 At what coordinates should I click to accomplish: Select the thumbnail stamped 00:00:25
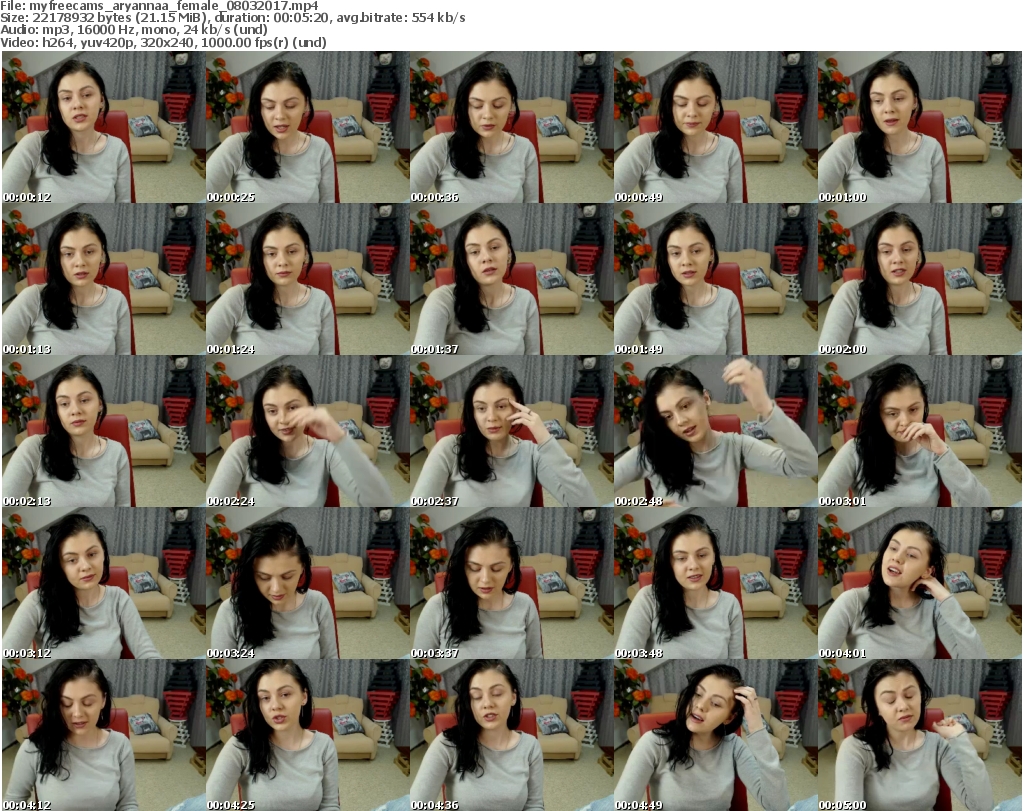(307, 127)
